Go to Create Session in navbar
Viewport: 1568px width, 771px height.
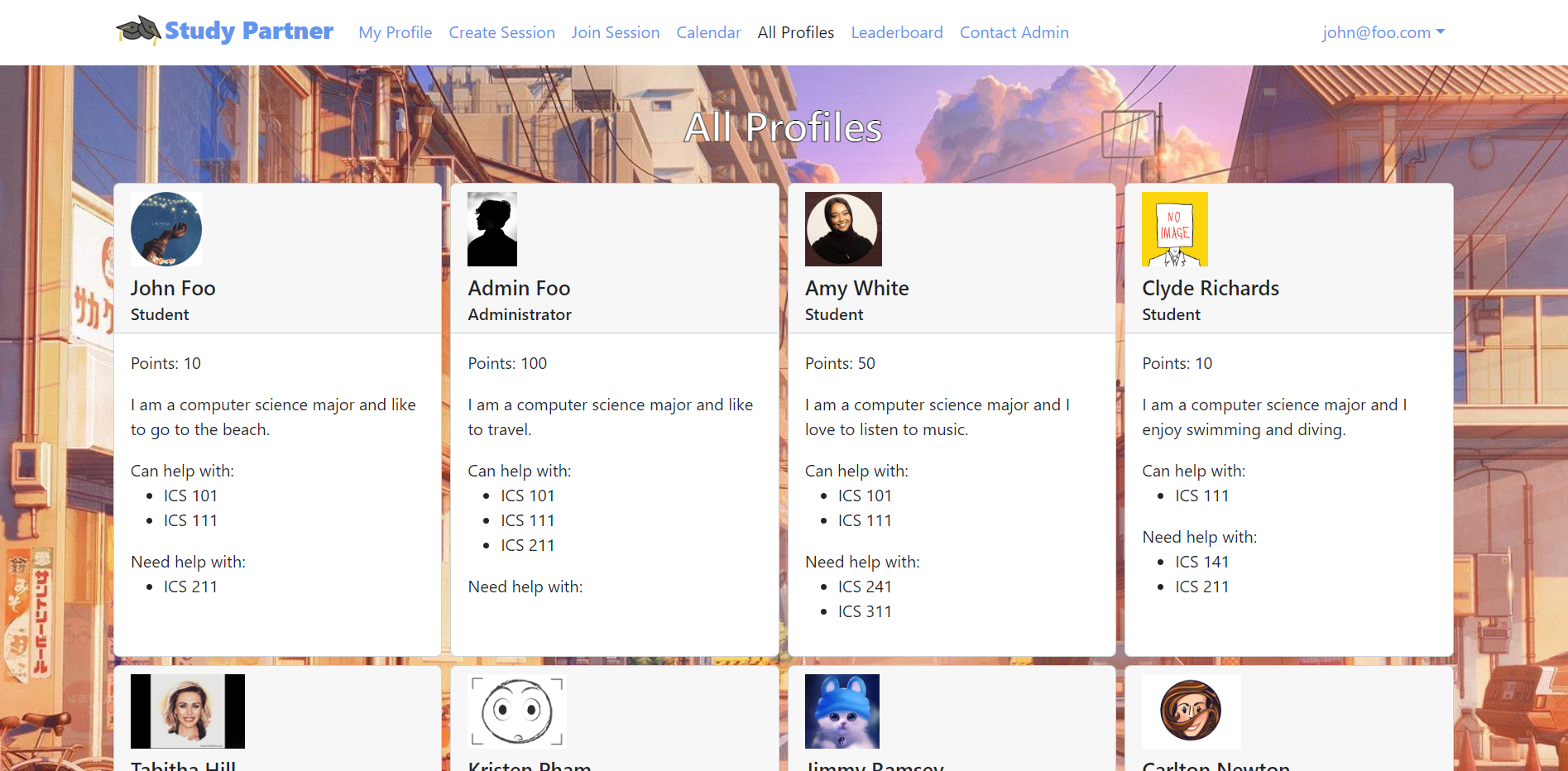point(501,32)
